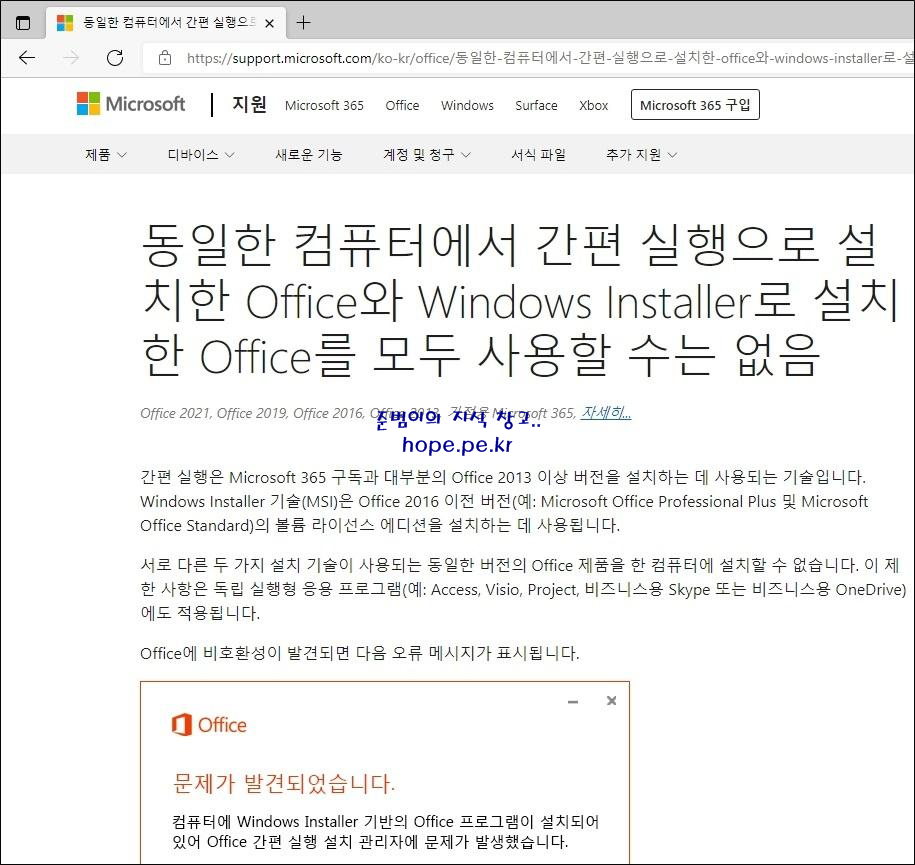Open the 서식 파일 menu item

point(539,155)
